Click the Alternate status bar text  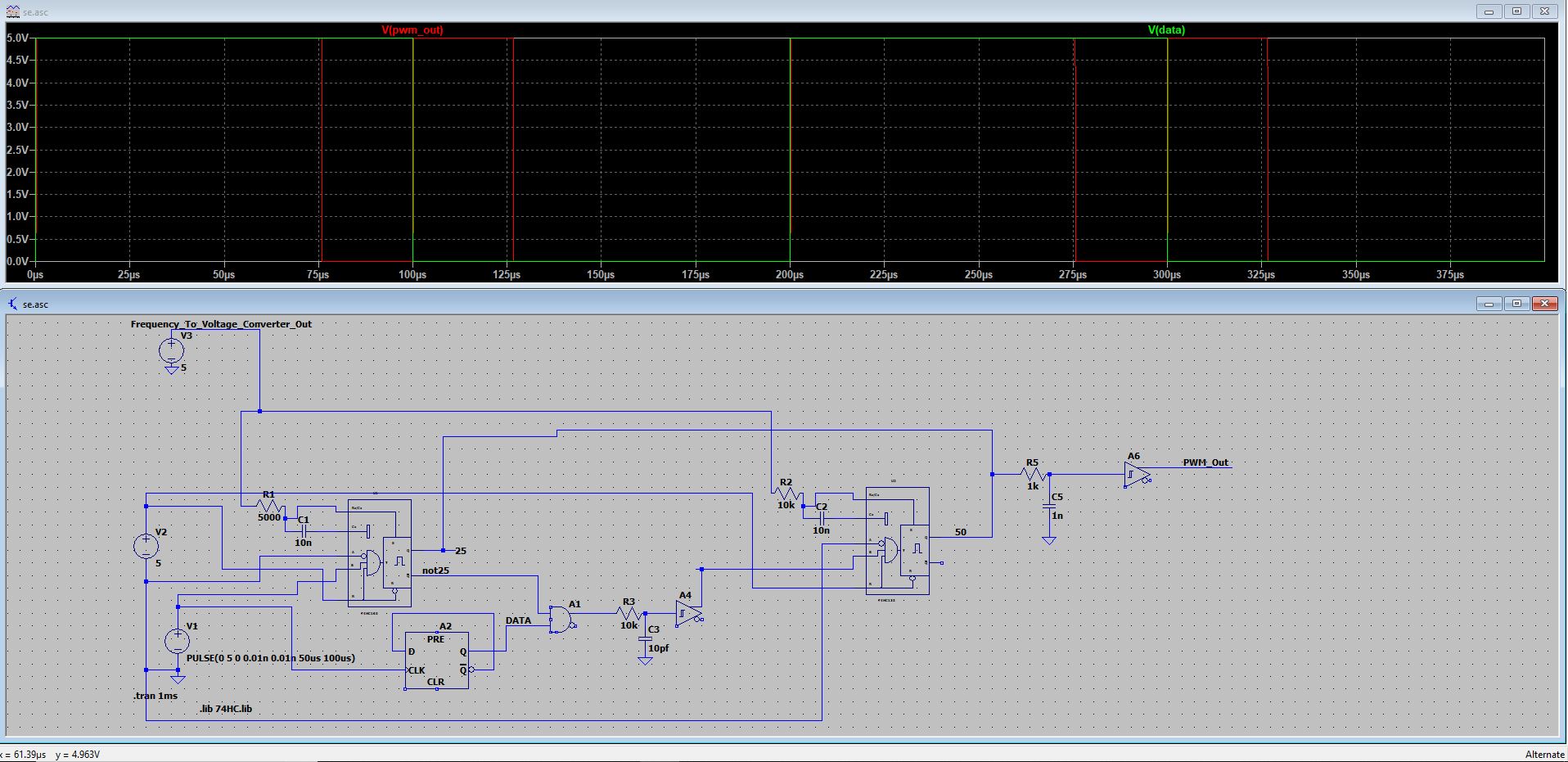pyautogui.click(x=1544, y=755)
